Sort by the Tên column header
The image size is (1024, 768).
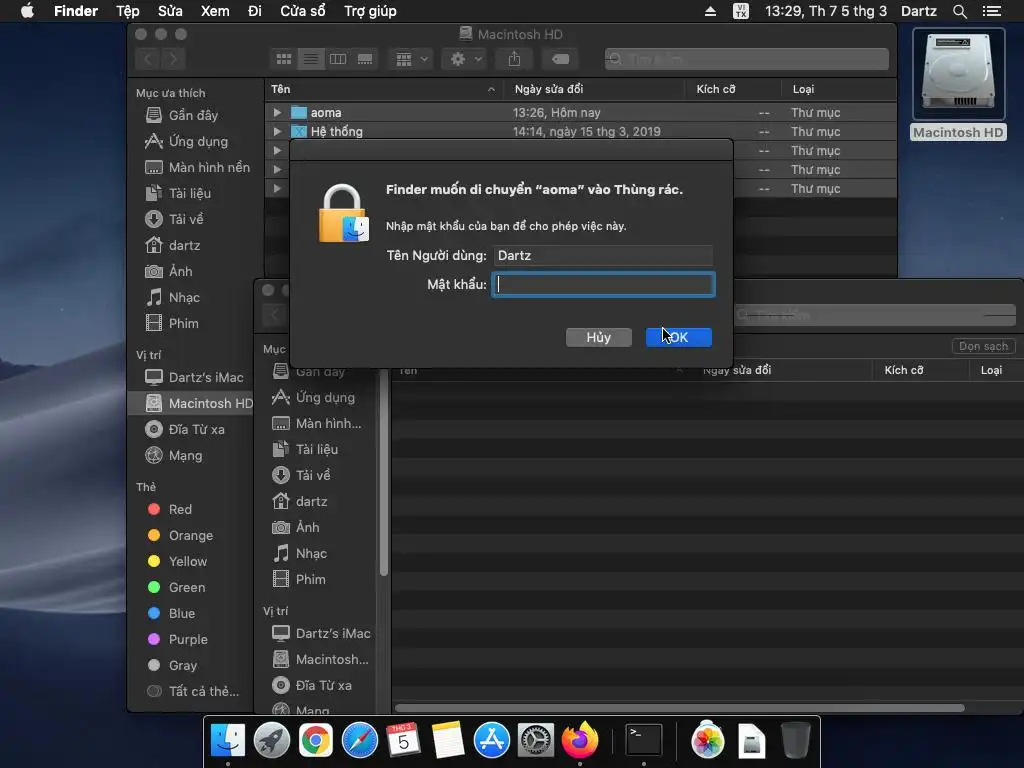[383, 89]
